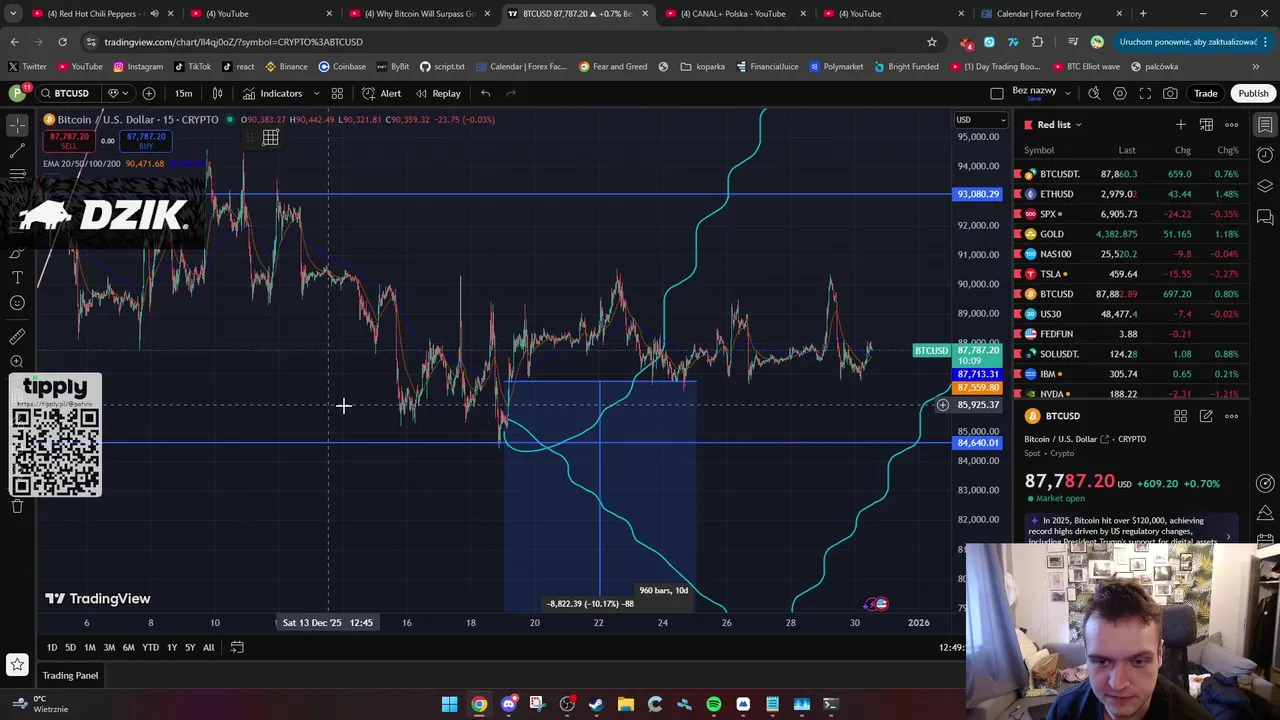Open watchlist more options ellipsis
1280x720 pixels.
[x=1232, y=124]
